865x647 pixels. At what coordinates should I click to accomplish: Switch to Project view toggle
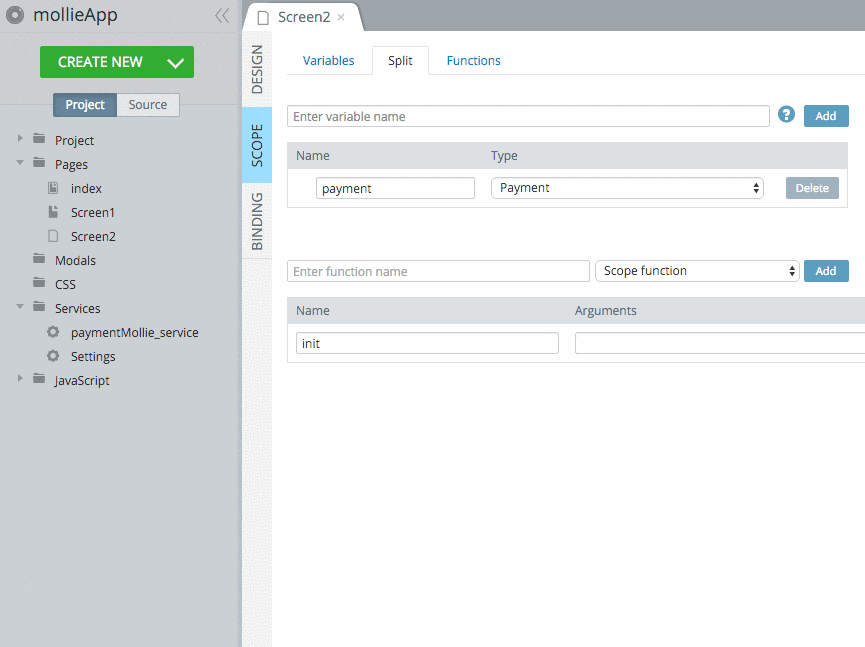pos(85,105)
